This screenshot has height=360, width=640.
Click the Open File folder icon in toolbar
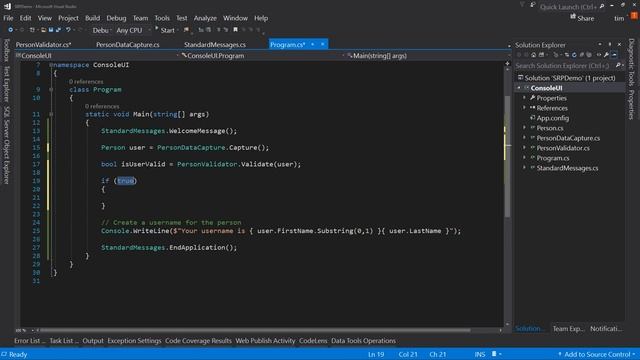[x=44, y=30]
